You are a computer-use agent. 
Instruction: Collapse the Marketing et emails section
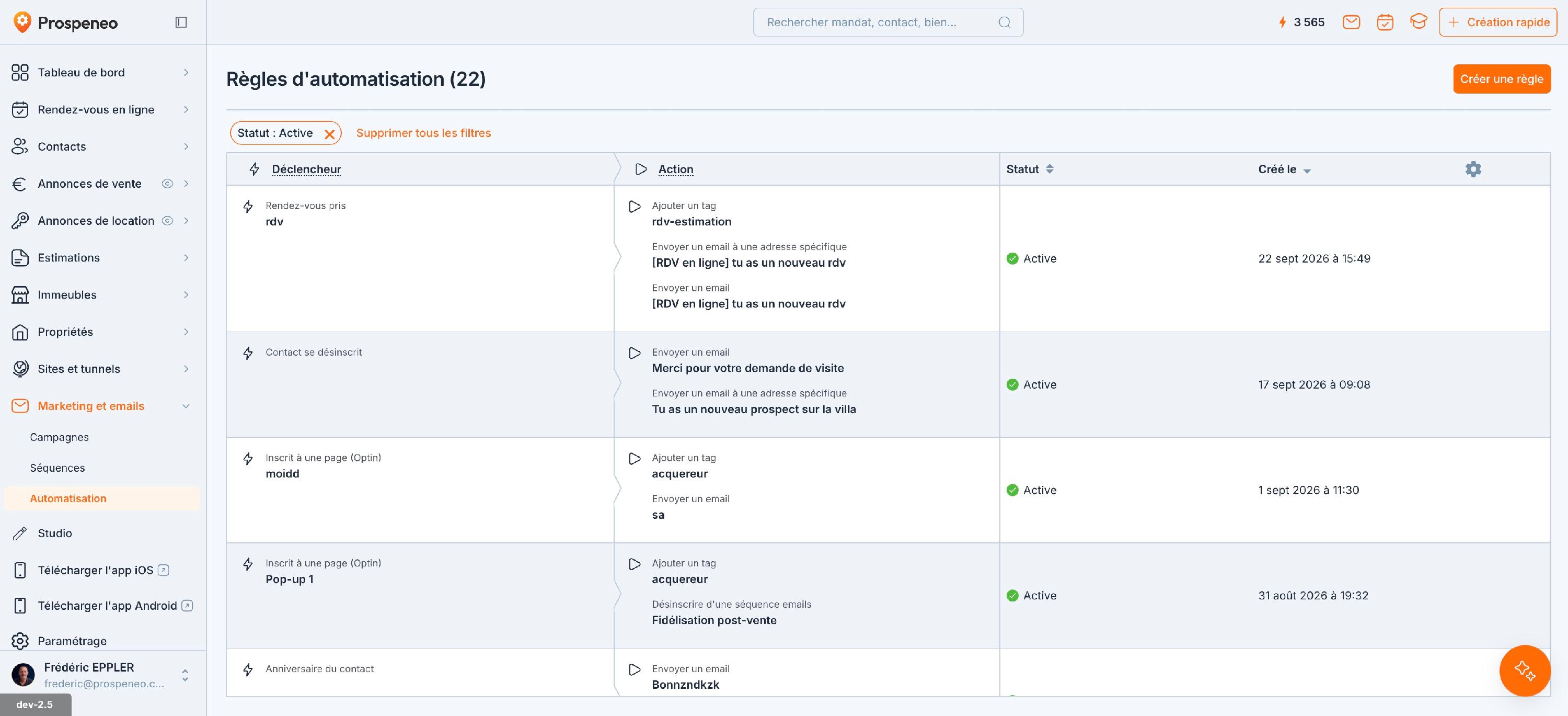click(186, 406)
